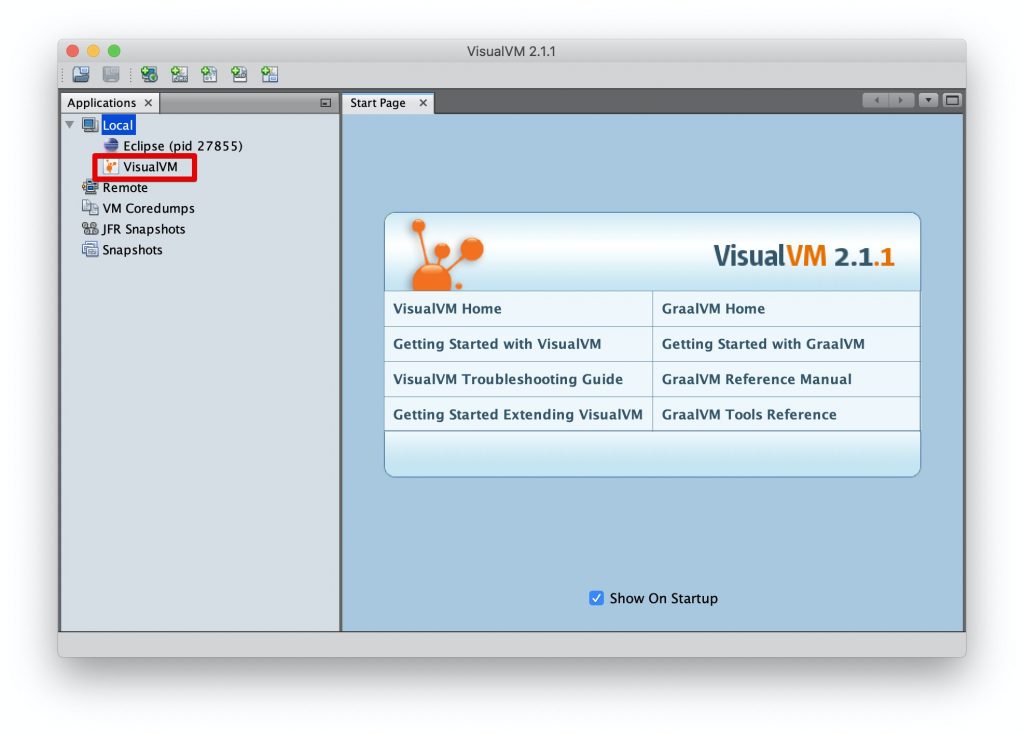The image size is (1024, 734).
Task: Select the Applications tab header
Action: (x=101, y=102)
